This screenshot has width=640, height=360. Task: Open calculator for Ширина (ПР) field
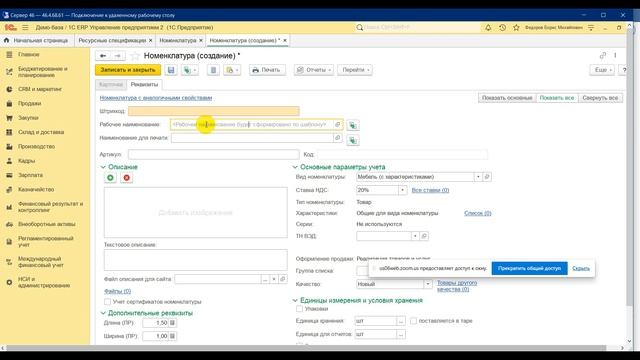(x=172, y=336)
